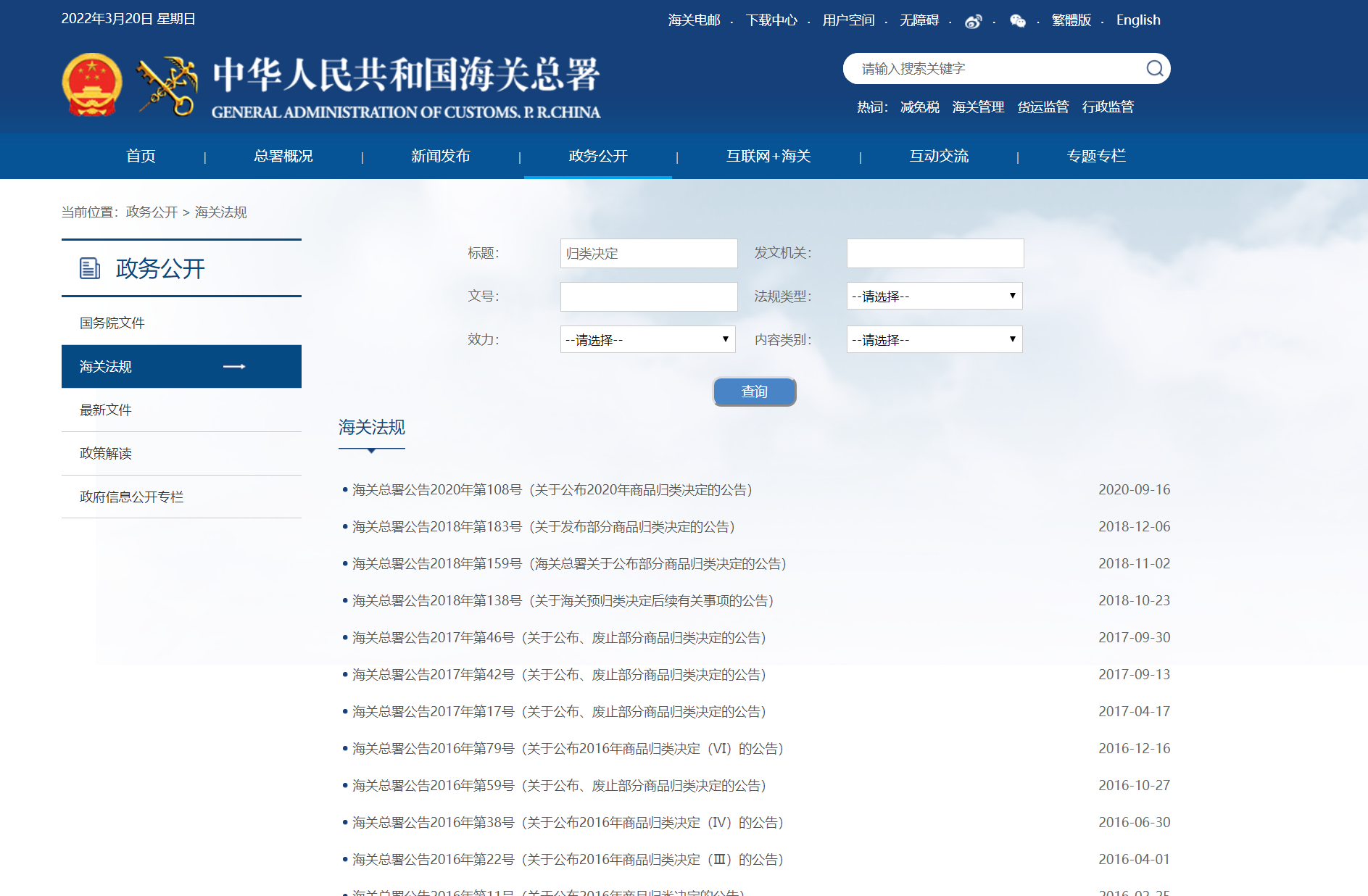Open the 政策解读 sidebar section
The width and height of the screenshot is (1368, 896).
click(x=105, y=453)
